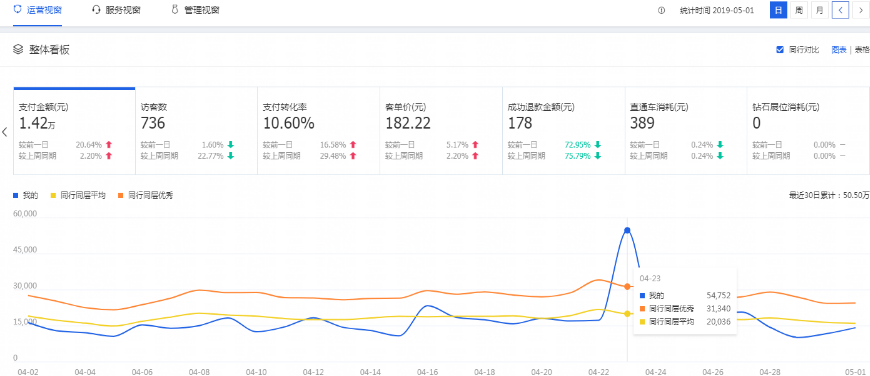The image size is (870, 376).
Task: Click the 管理视窗 medal icon
Action: 175,10
